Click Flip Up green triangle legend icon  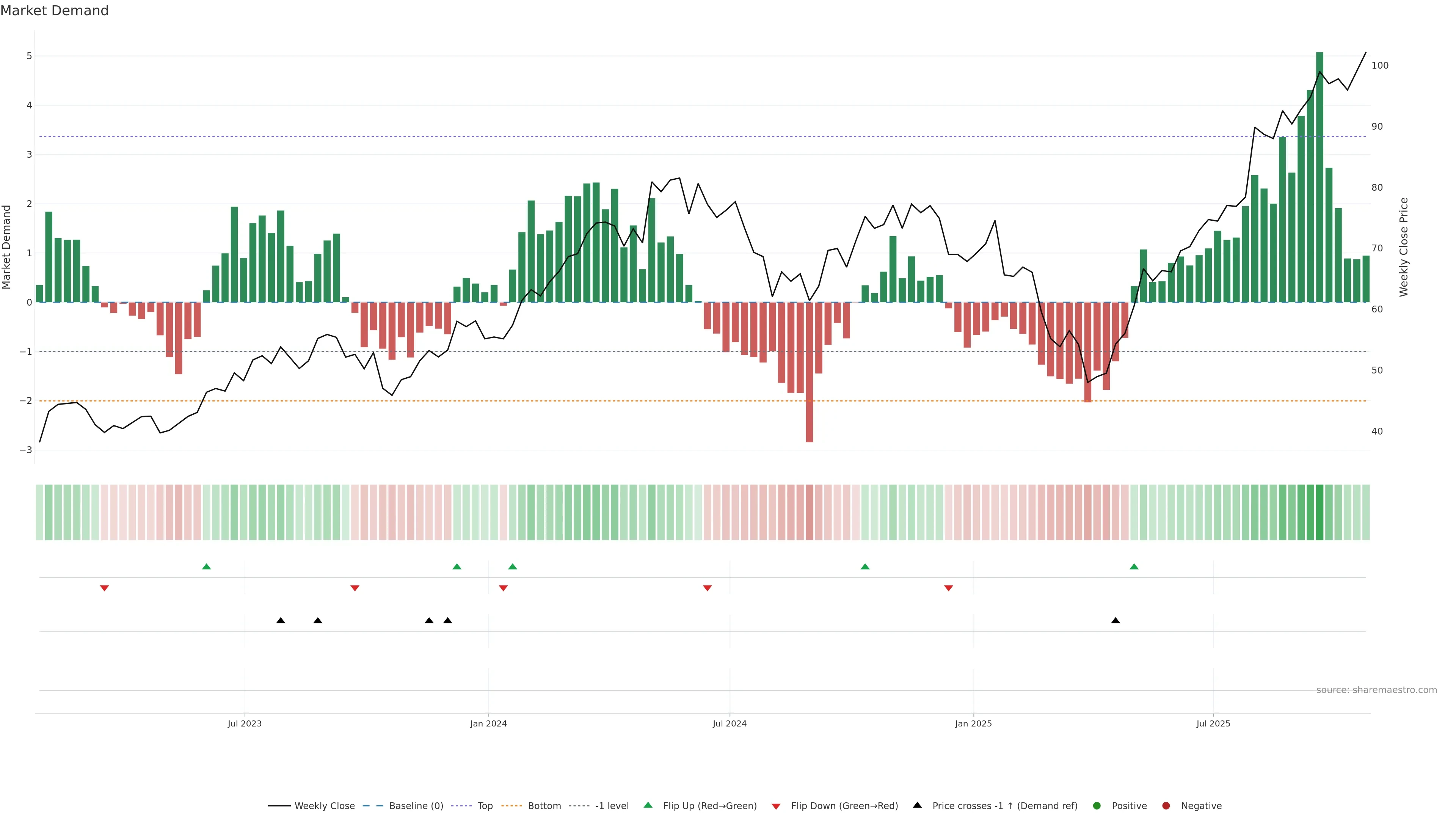point(648,805)
